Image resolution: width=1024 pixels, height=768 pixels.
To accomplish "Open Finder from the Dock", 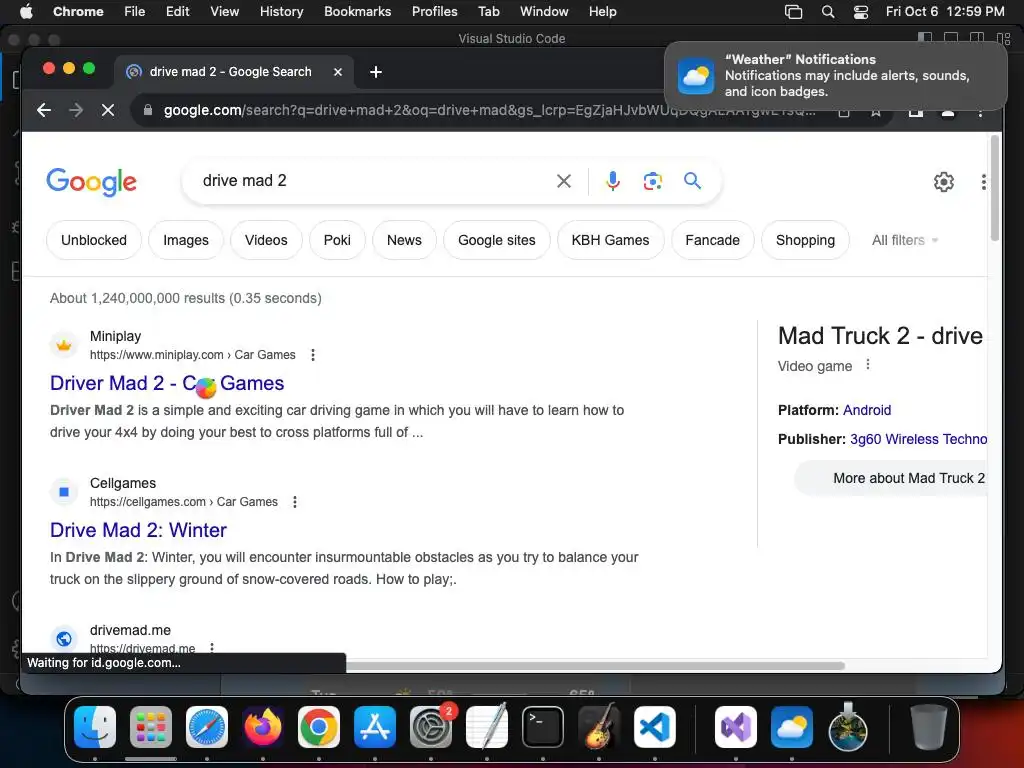I will point(95,727).
